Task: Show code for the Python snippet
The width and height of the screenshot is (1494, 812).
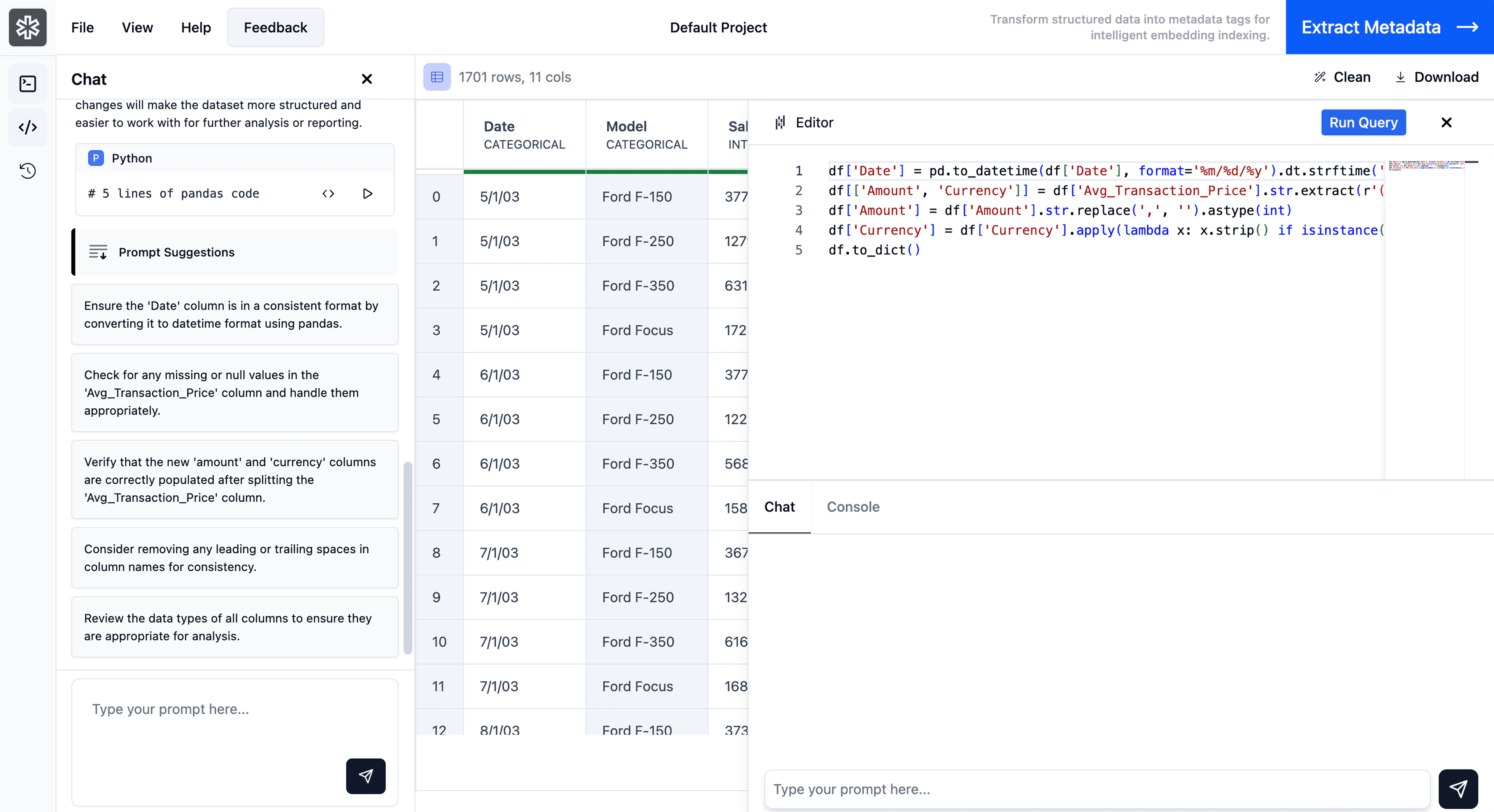Action: pos(328,194)
